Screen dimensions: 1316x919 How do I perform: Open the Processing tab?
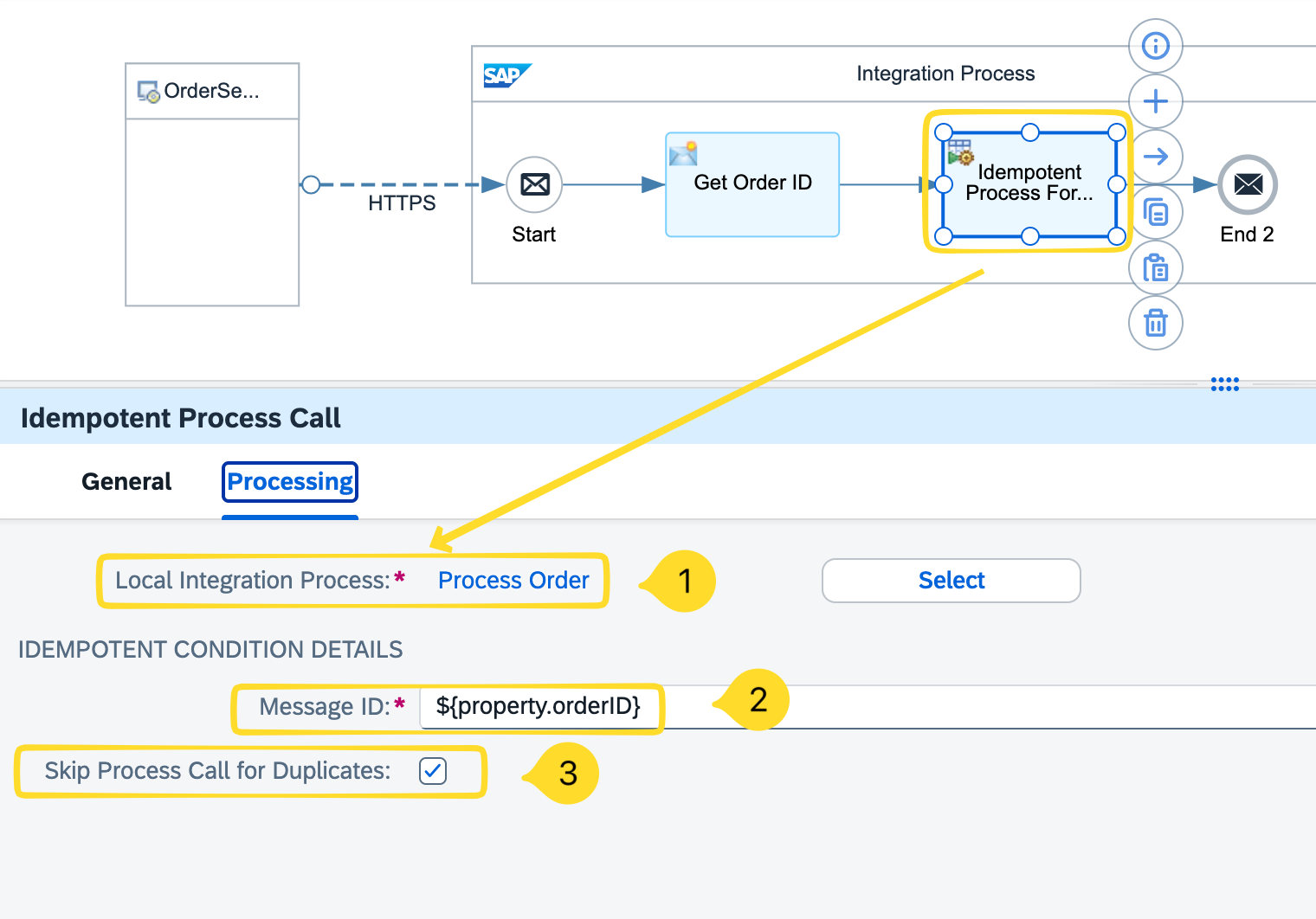click(289, 482)
